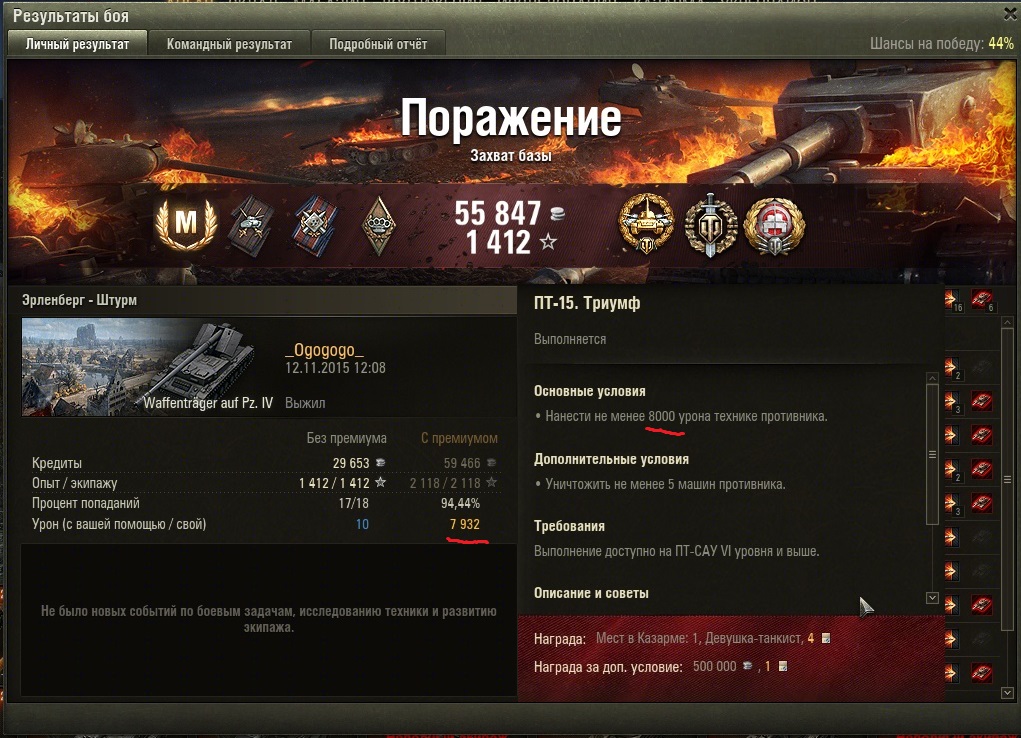
Task: Click the total damage icon showing 16
Action: click(953, 300)
